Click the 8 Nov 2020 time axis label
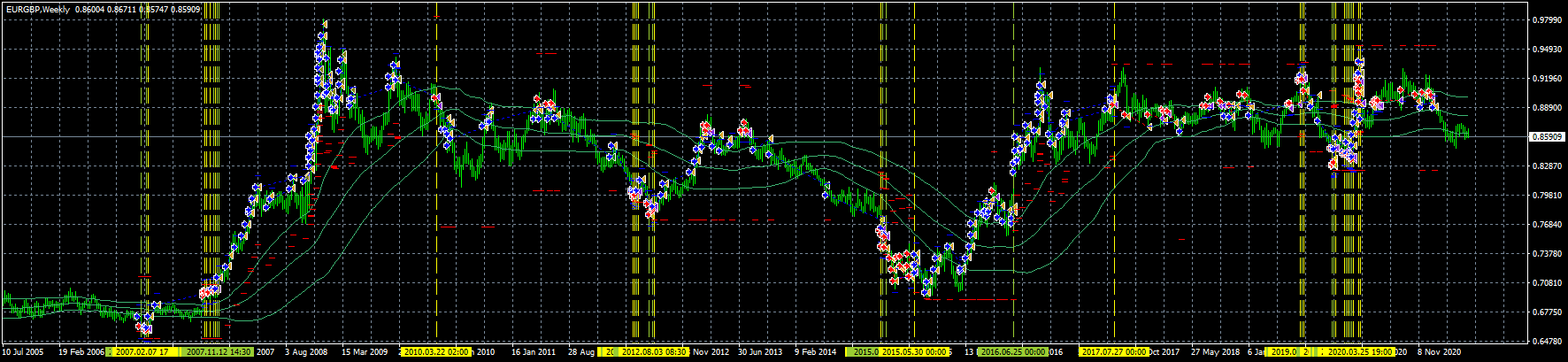Image resolution: width=1568 pixels, height=362 pixels. click(1440, 352)
